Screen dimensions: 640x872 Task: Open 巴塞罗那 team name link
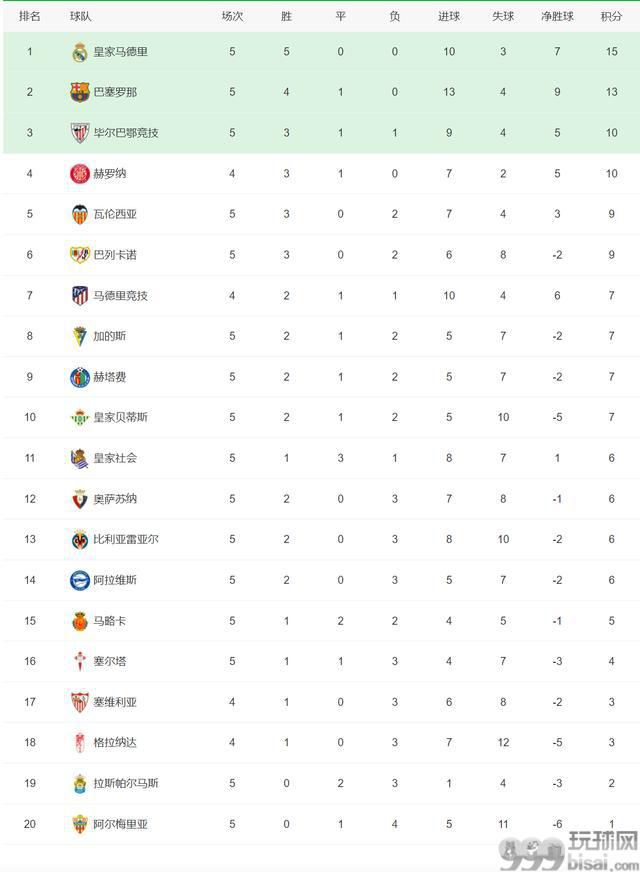[115, 92]
